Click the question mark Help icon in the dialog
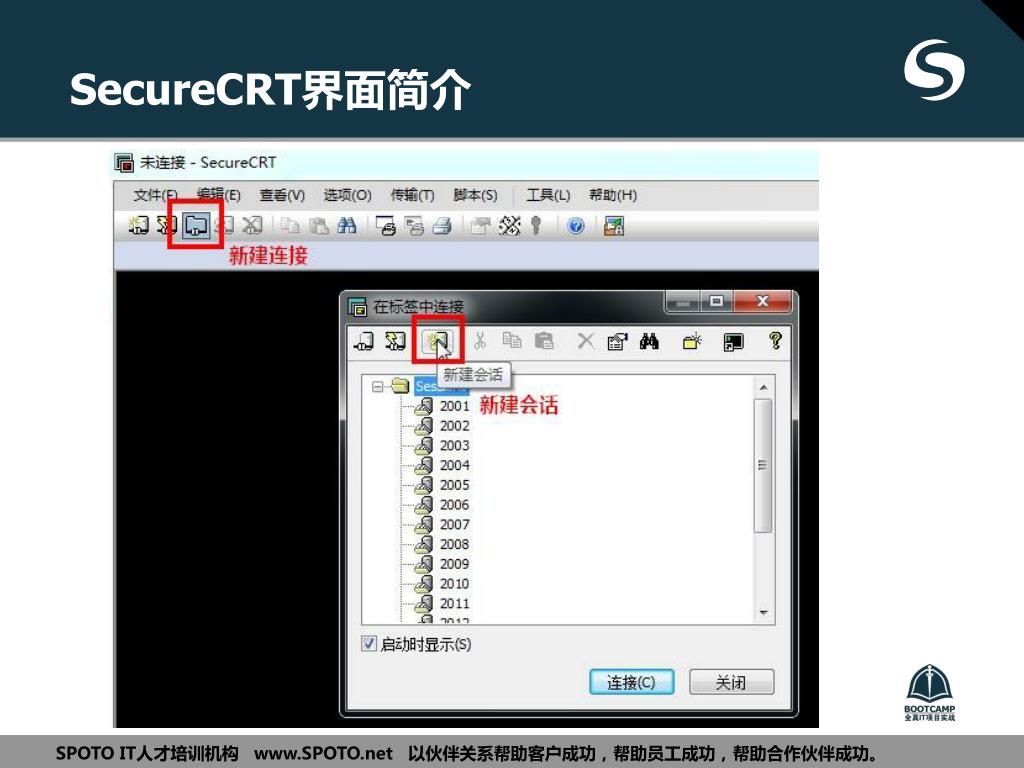The width and height of the screenshot is (1024, 768). pos(775,340)
